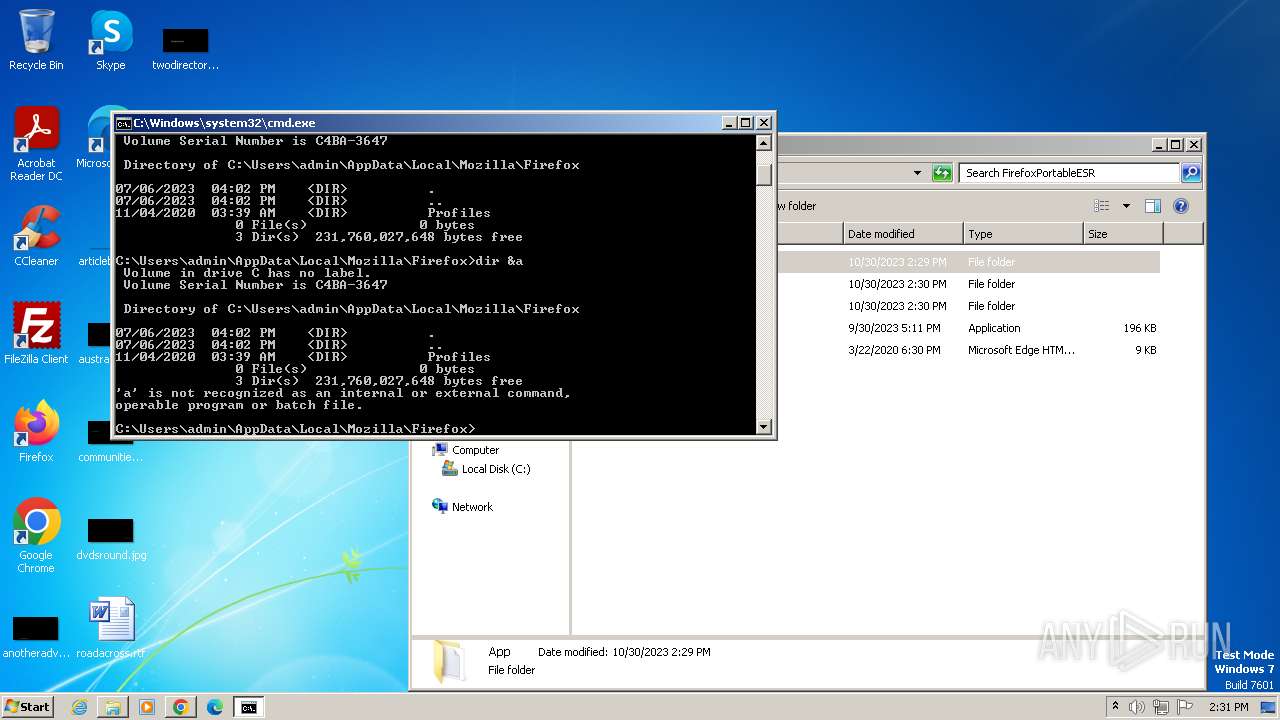Open Explorer help via question mark icon

[1180, 206]
